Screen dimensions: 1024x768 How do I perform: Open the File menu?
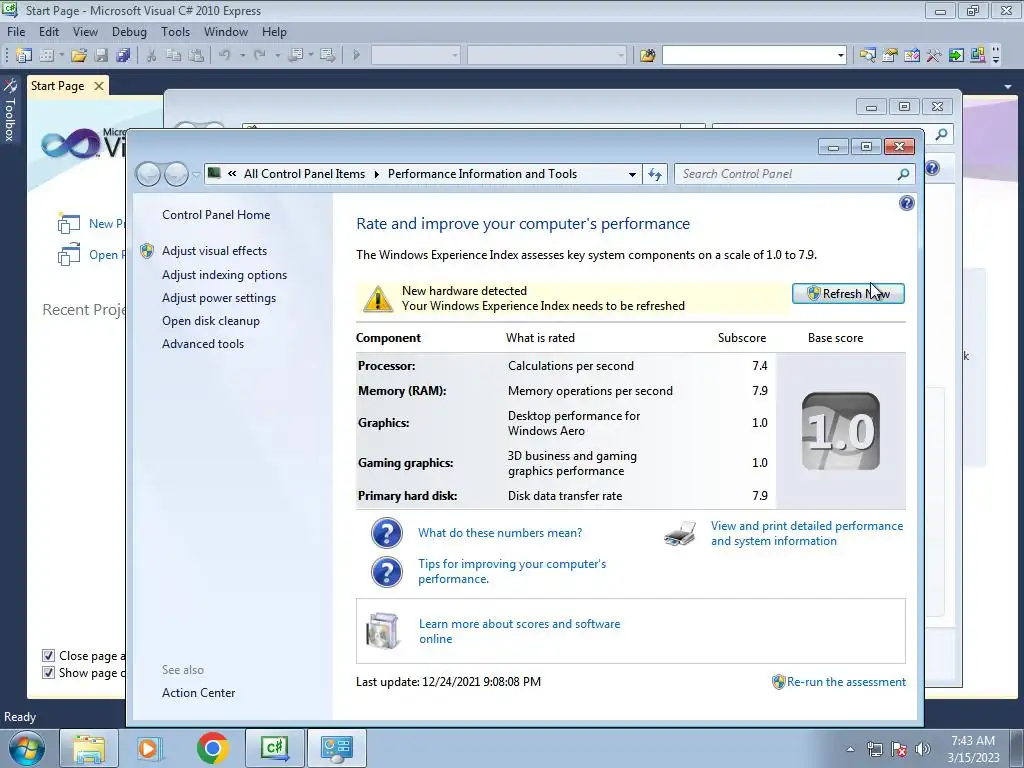pyautogui.click(x=16, y=32)
